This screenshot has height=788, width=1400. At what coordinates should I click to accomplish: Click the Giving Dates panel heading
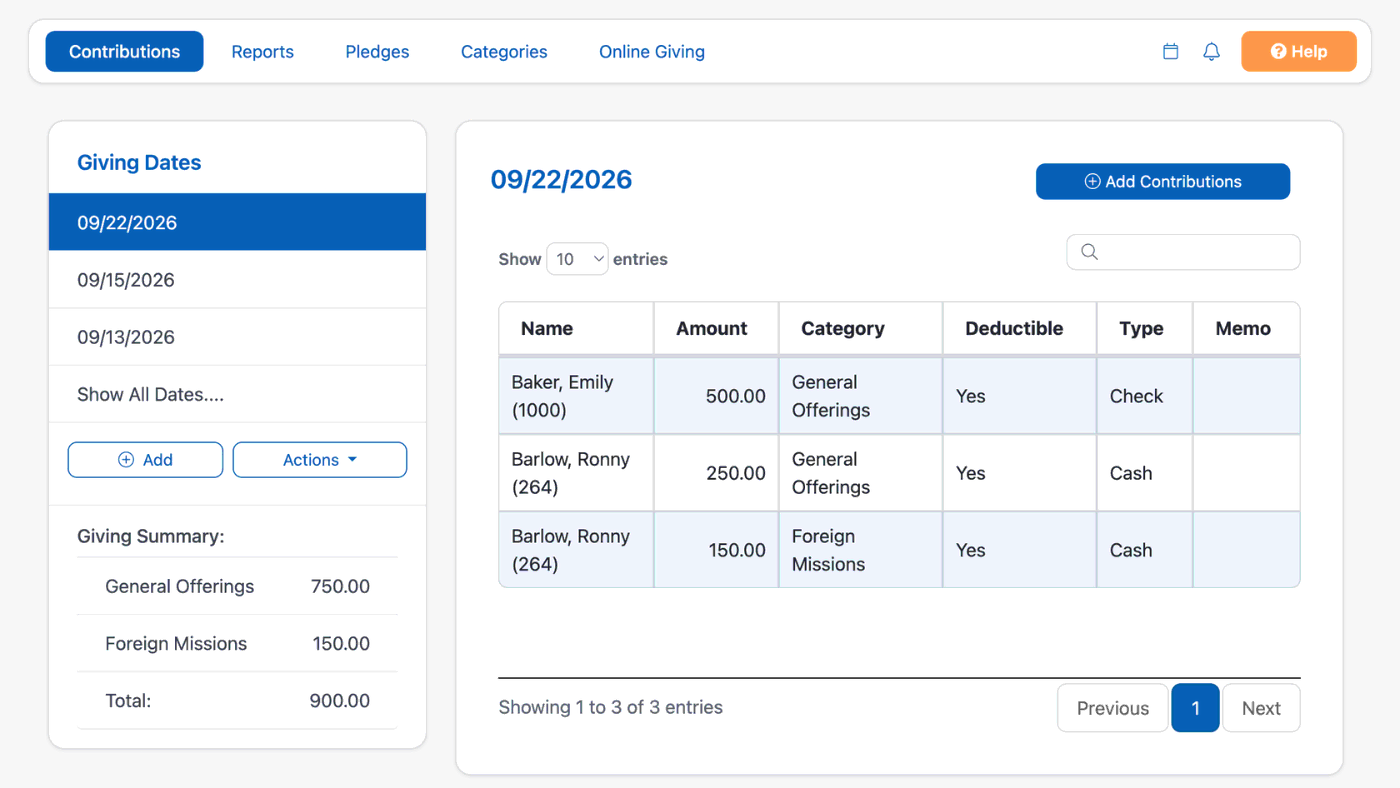pyautogui.click(x=139, y=163)
